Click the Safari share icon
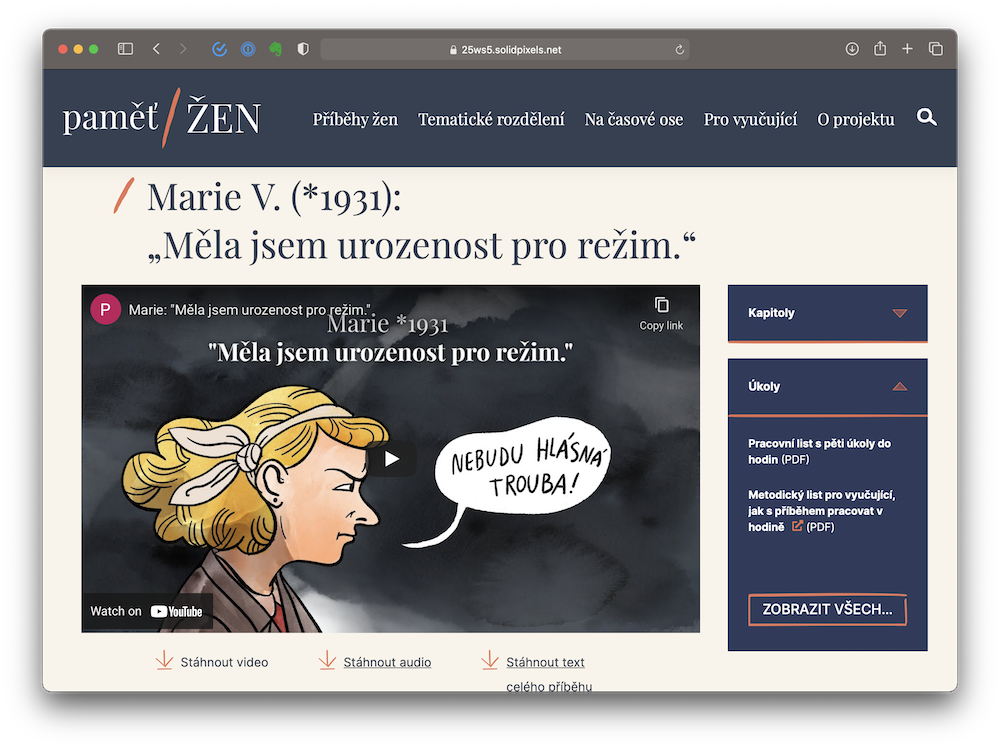The image size is (1000, 748). point(880,49)
